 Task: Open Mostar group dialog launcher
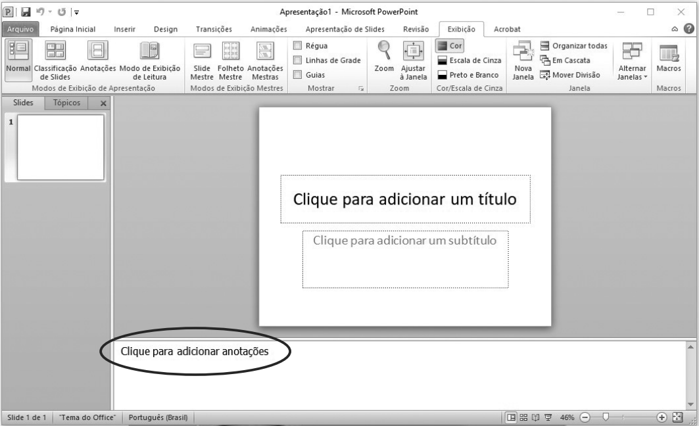tap(361, 89)
